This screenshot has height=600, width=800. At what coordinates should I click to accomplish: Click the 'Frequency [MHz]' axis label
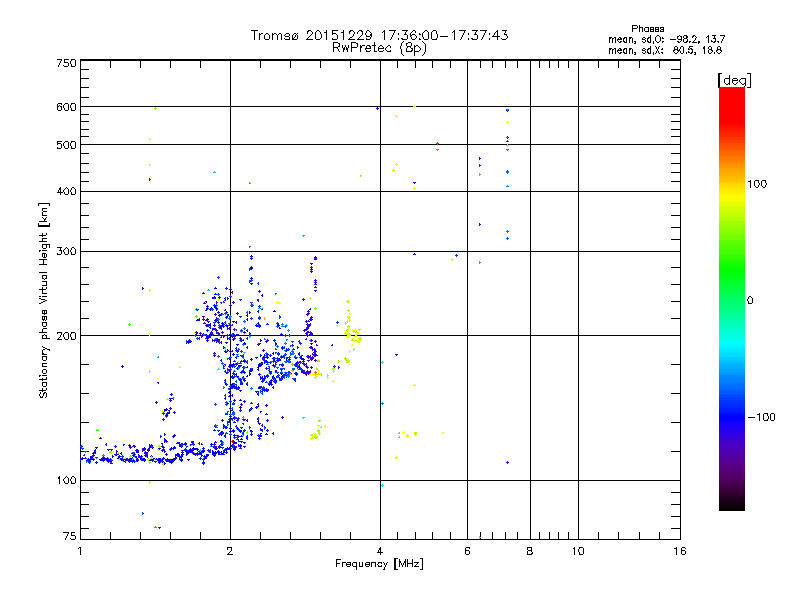(379, 564)
